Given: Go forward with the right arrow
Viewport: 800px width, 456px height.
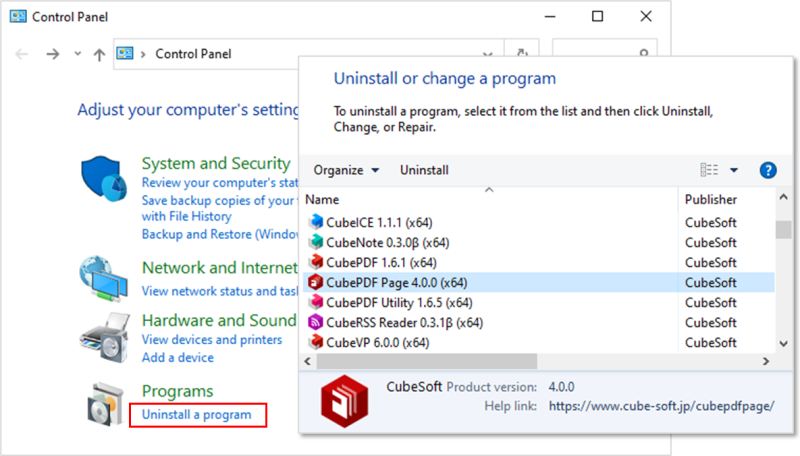Looking at the screenshot, I should [x=53, y=54].
